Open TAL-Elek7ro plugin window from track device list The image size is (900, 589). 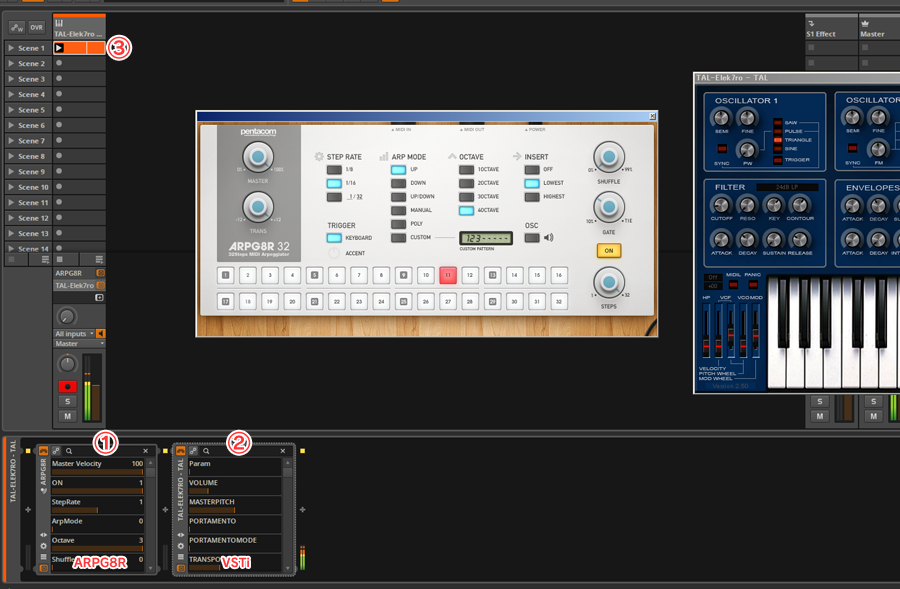click(x=100, y=285)
